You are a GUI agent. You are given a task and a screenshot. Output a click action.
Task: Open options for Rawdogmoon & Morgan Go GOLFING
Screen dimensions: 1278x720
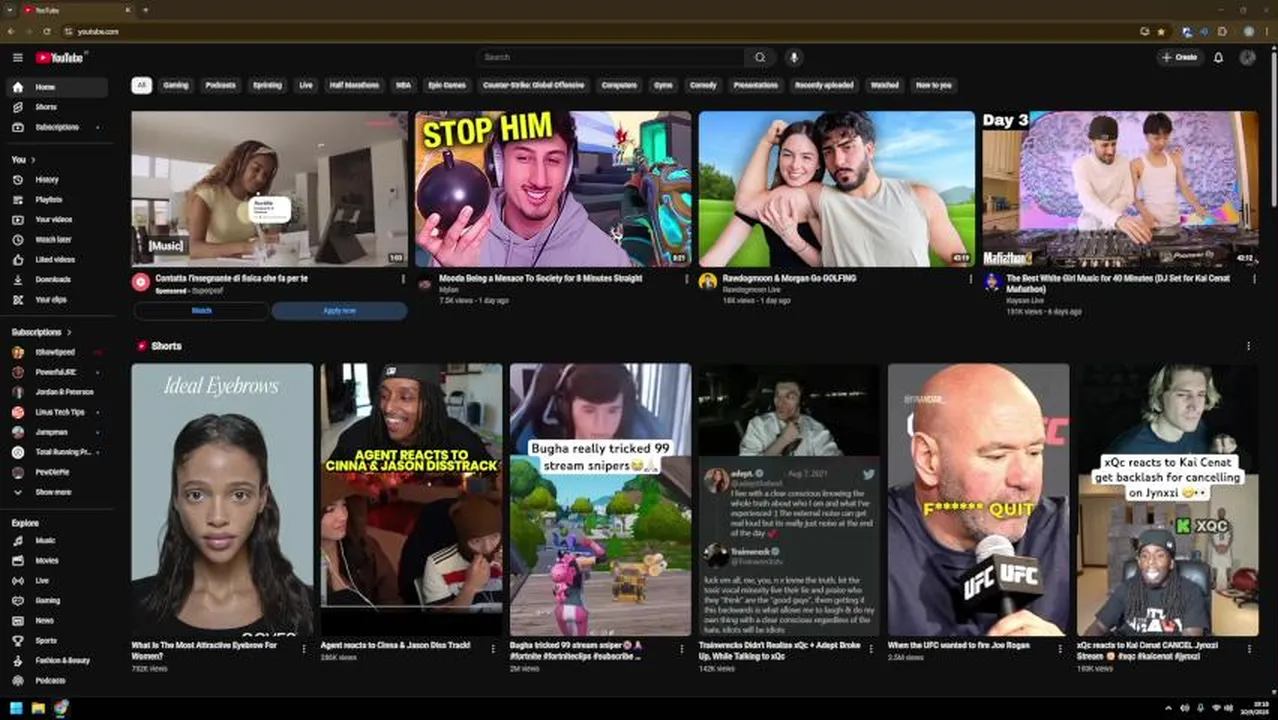pyautogui.click(x=971, y=279)
